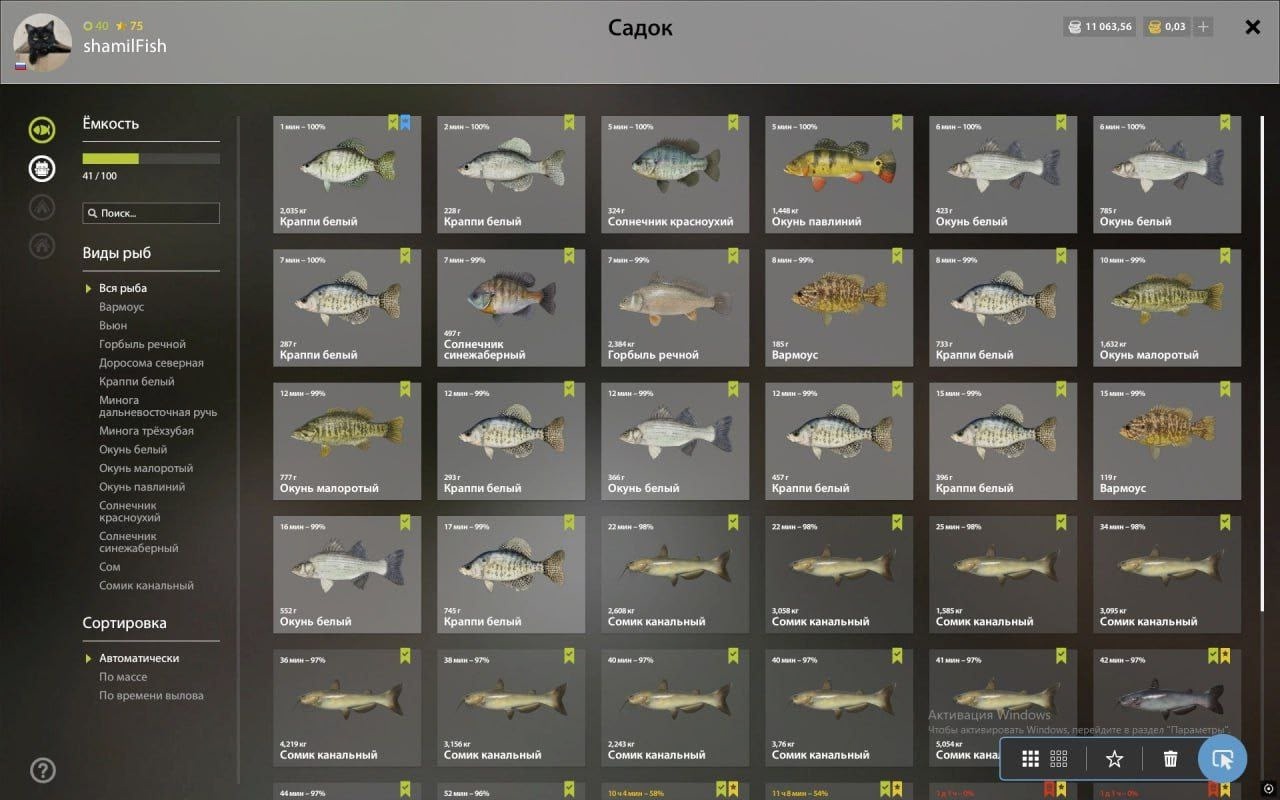Switch to small grid view icon
Image resolution: width=1280 pixels, height=800 pixels.
[1059, 759]
